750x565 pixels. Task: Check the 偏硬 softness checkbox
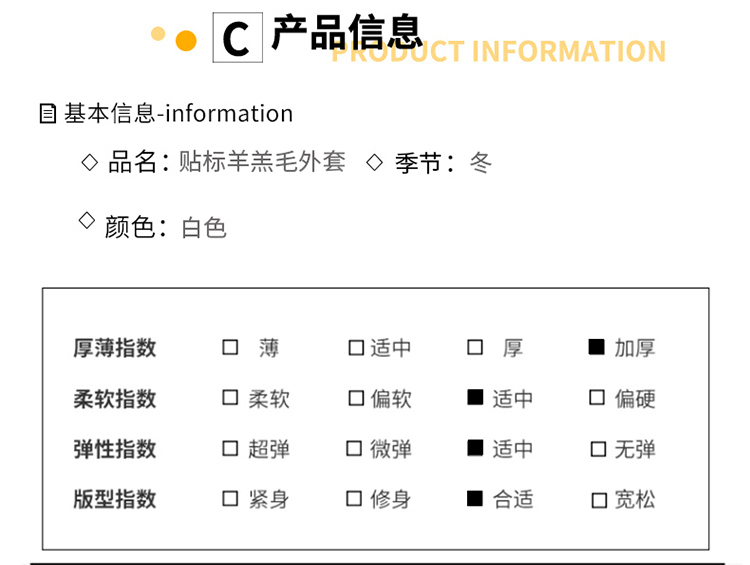[597, 397]
